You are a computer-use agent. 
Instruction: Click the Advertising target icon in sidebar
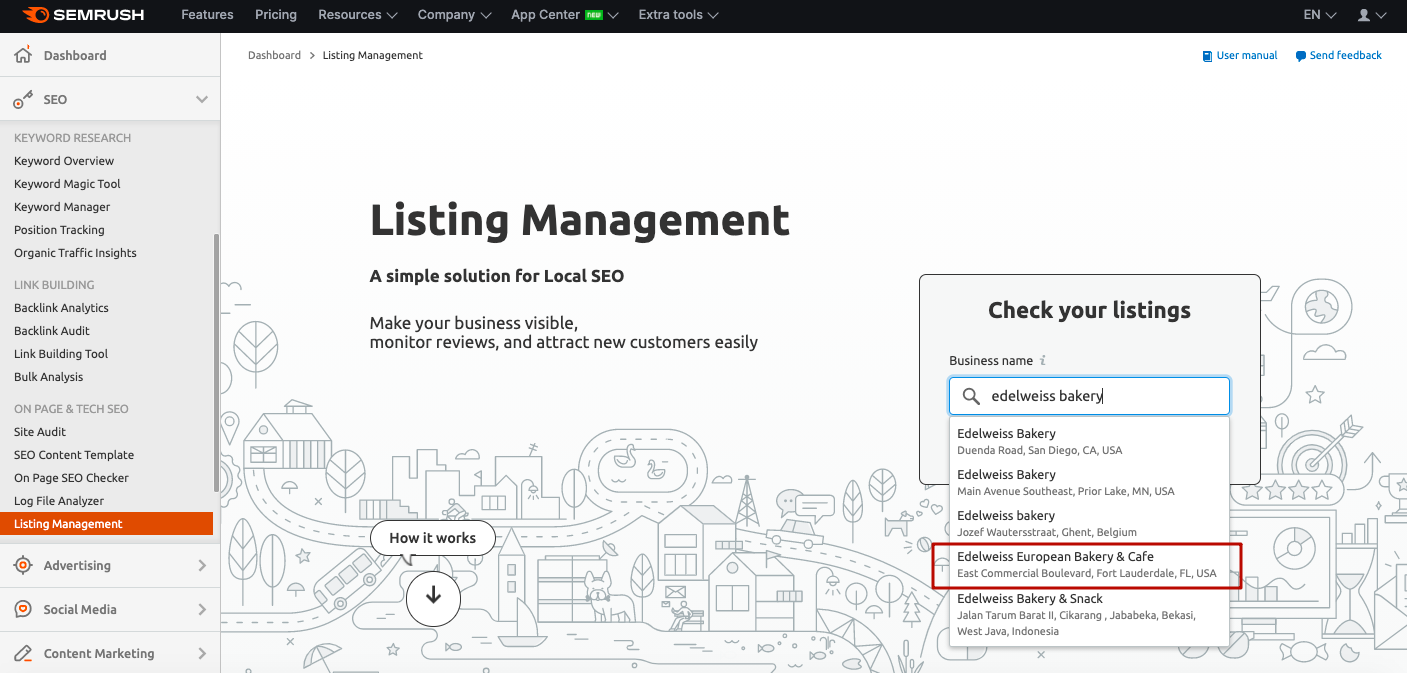pyautogui.click(x=23, y=566)
